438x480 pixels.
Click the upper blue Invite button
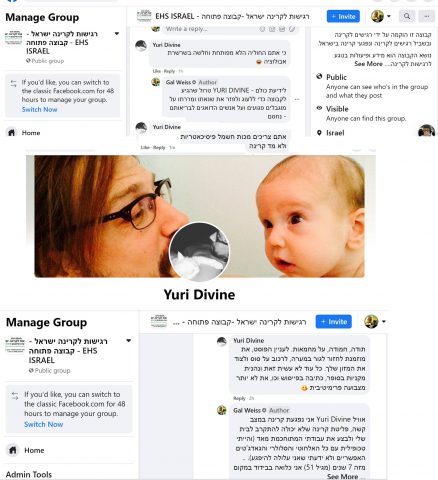(343, 16)
